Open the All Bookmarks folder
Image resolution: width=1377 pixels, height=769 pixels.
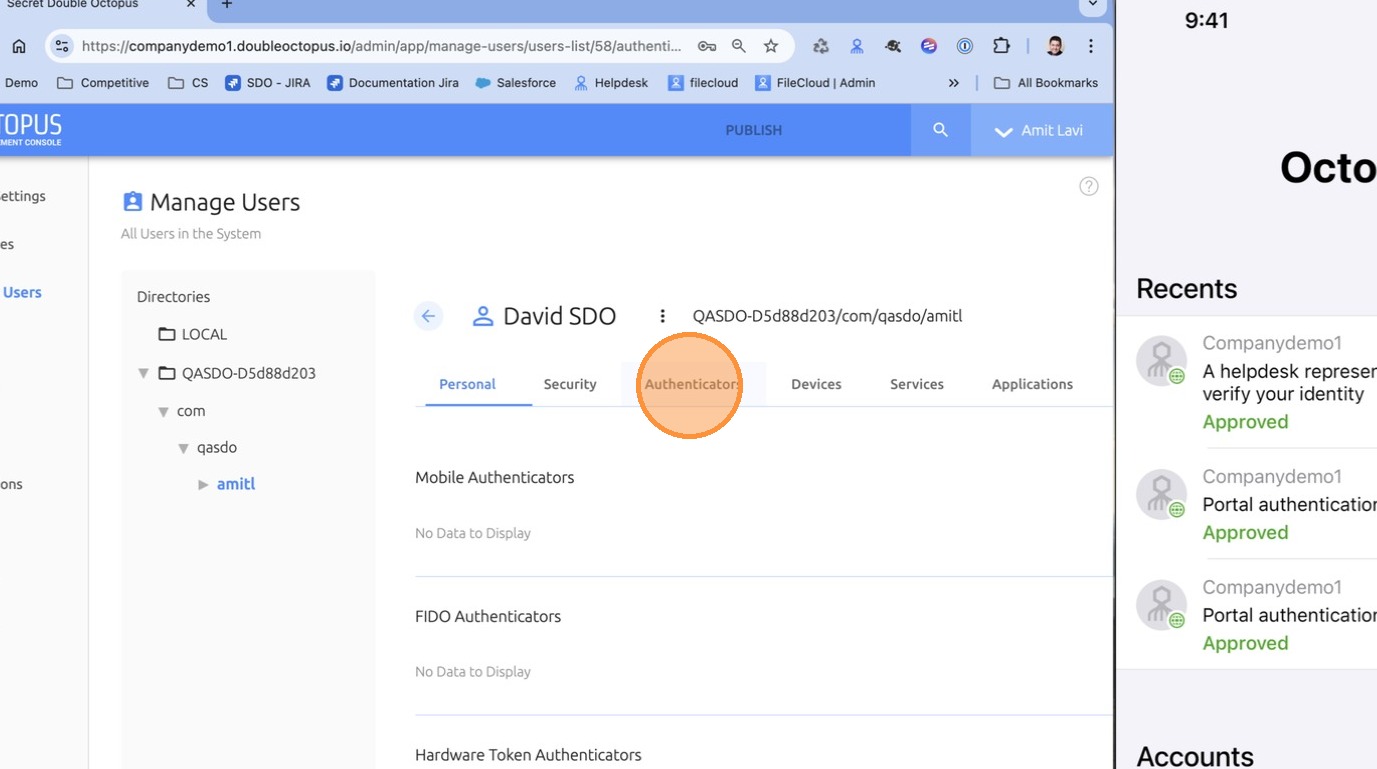1046,83
